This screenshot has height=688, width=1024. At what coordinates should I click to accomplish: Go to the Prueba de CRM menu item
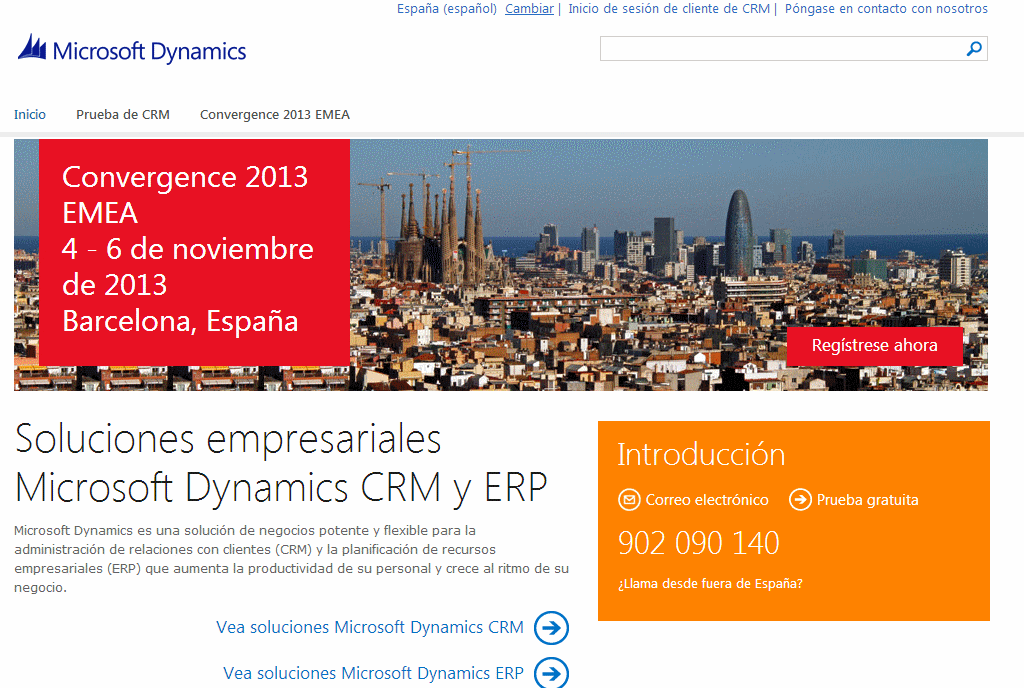coord(123,114)
